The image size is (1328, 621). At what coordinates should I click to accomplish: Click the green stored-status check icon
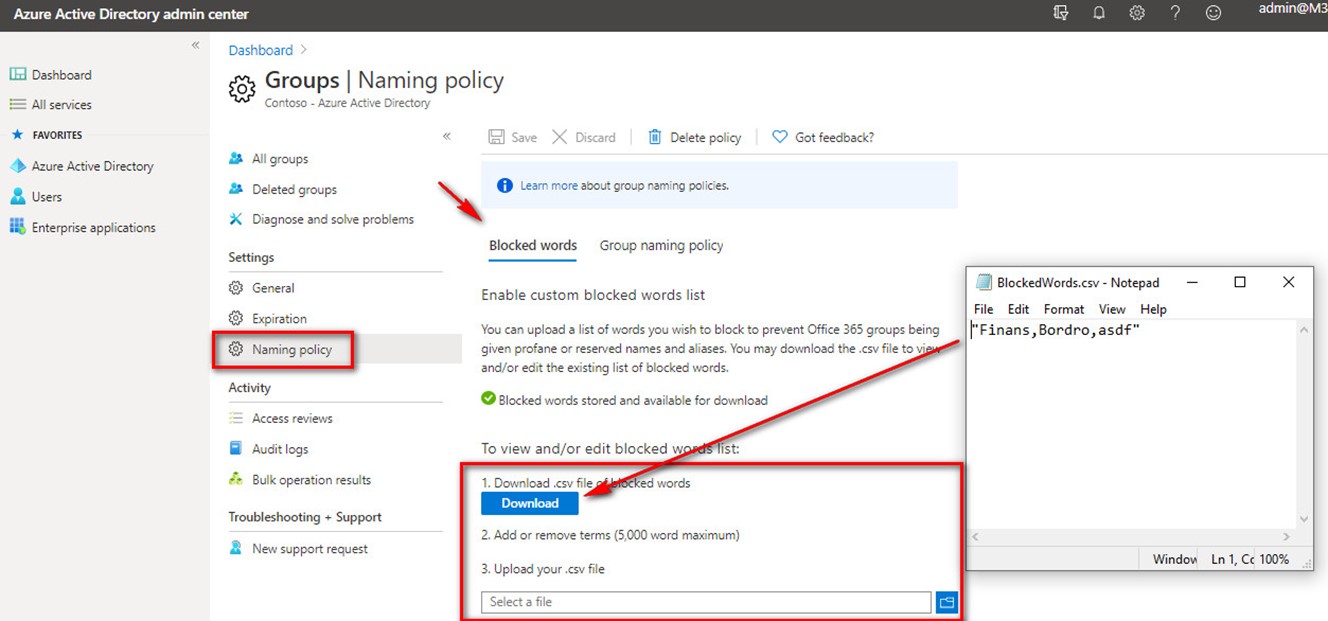pyautogui.click(x=489, y=399)
